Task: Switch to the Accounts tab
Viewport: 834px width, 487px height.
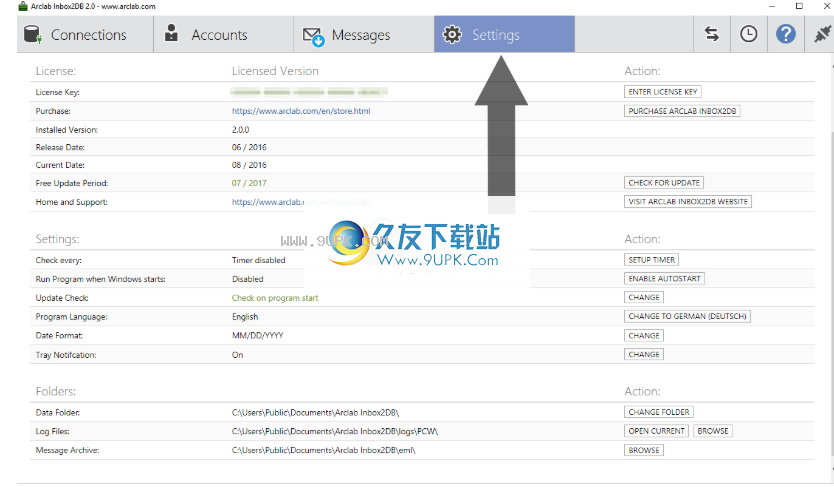Action: [x=223, y=35]
